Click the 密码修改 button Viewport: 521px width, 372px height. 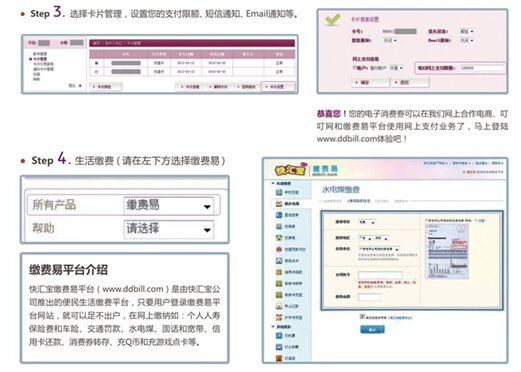tap(247, 87)
